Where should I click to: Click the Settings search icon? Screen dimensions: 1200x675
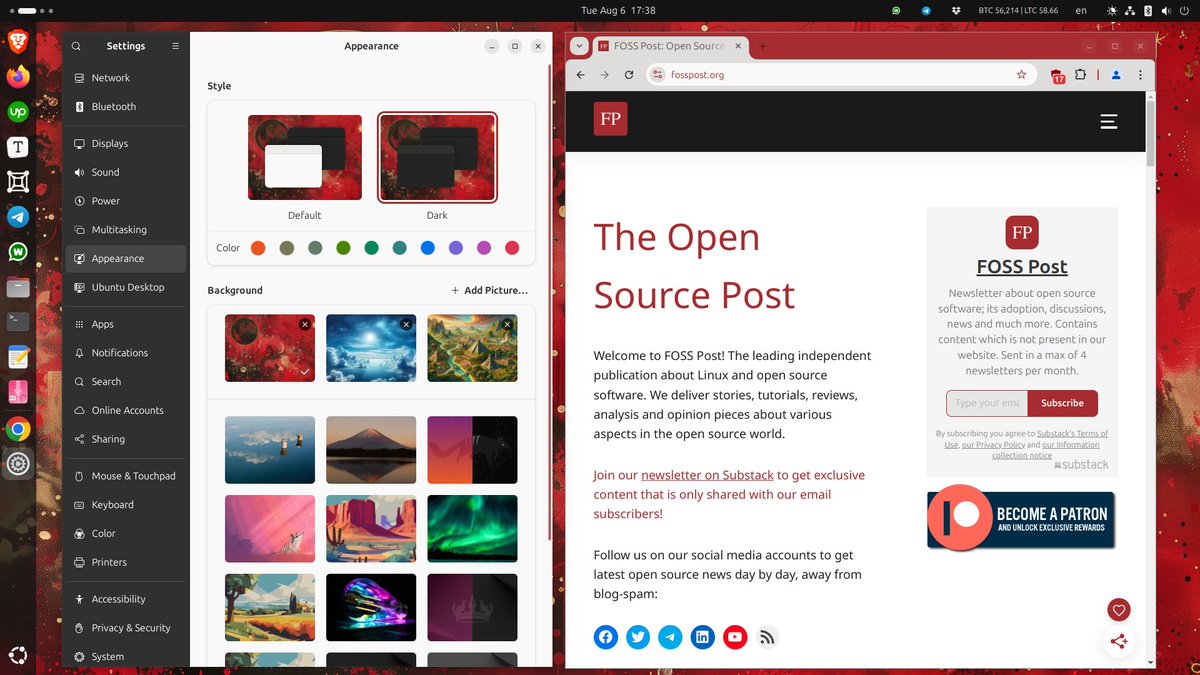tap(76, 46)
